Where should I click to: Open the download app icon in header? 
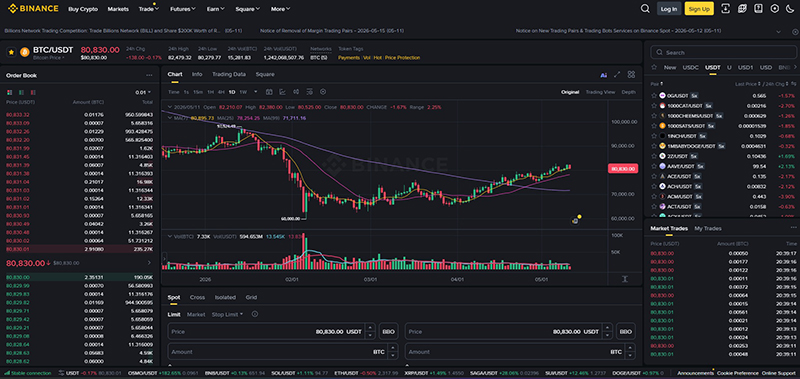pyautogui.click(x=726, y=9)
